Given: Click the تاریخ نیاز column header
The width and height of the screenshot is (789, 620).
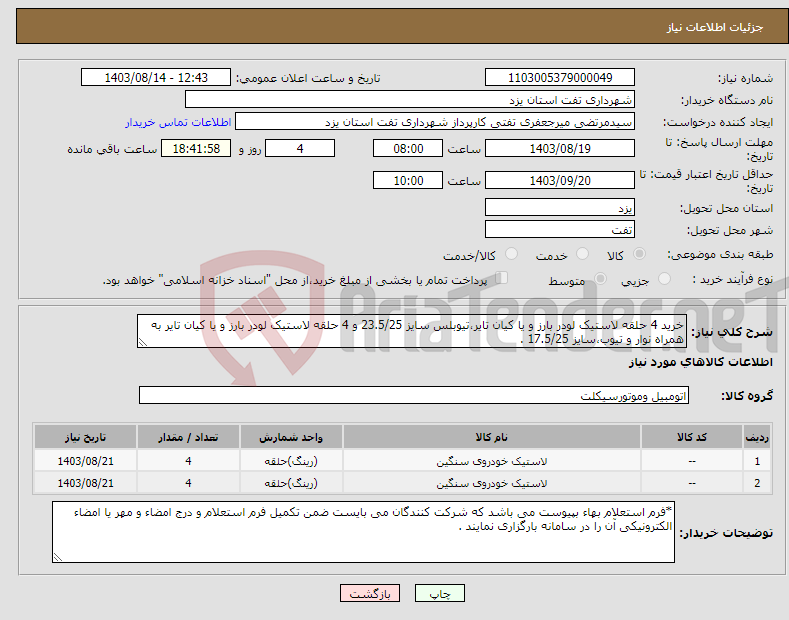Looking at the screenshot, I should (85, 437).
